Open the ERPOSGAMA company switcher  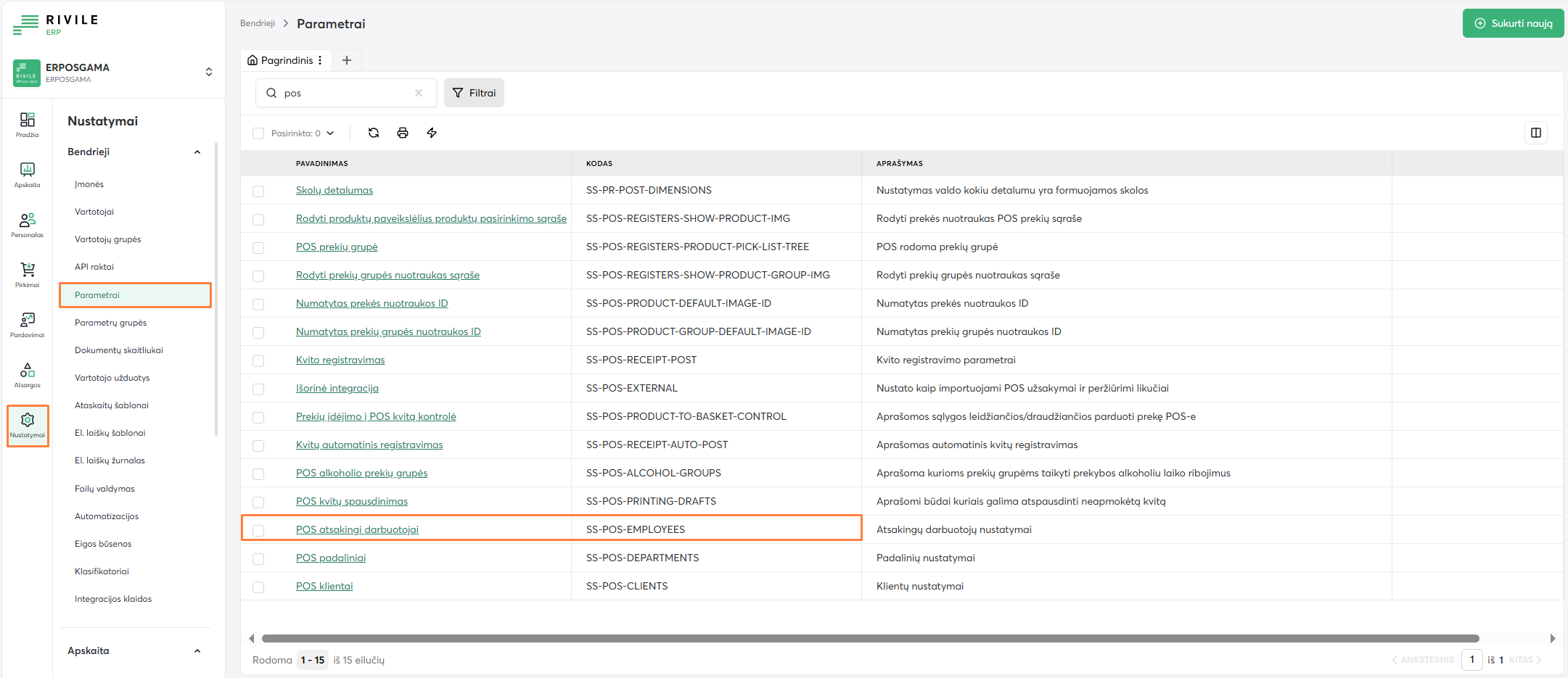click(208, 72)
